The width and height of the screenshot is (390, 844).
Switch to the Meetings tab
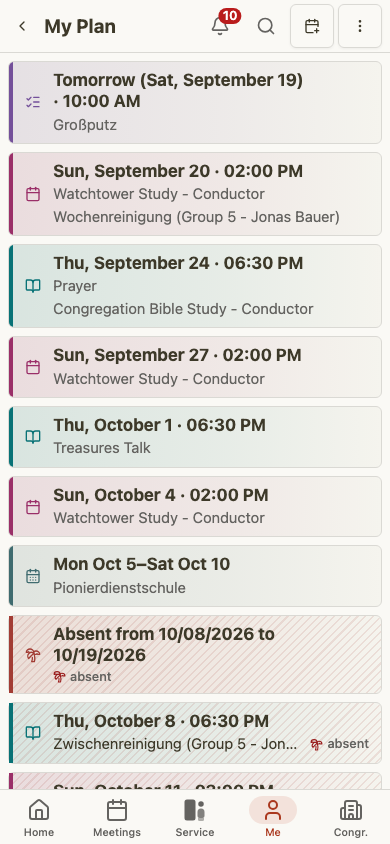pyautogui.click(x=117, y=818)
